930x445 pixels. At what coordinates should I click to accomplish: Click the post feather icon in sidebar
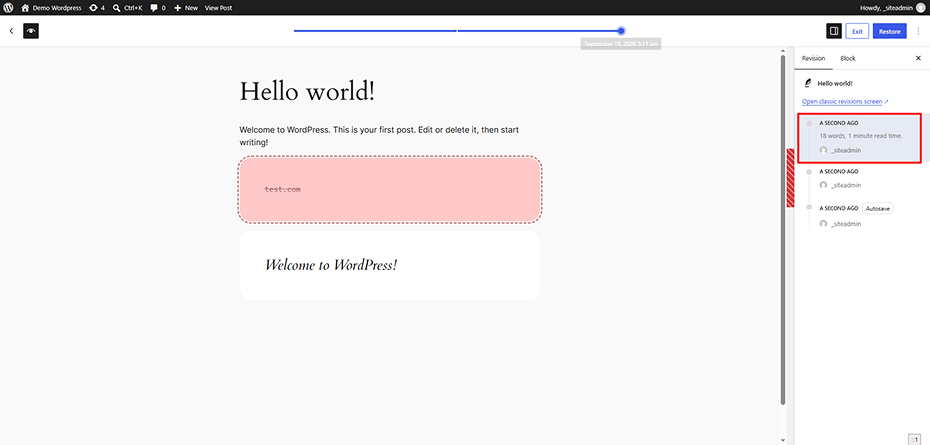tap(807, 84)
